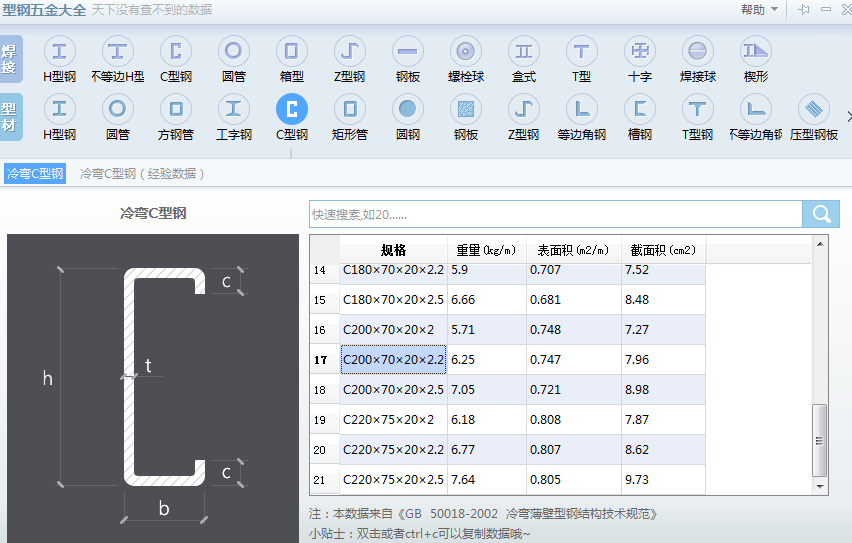The image size is (852, 543).
Task: Select 槽钢 channel steel icon
Action: pos(640,109)
